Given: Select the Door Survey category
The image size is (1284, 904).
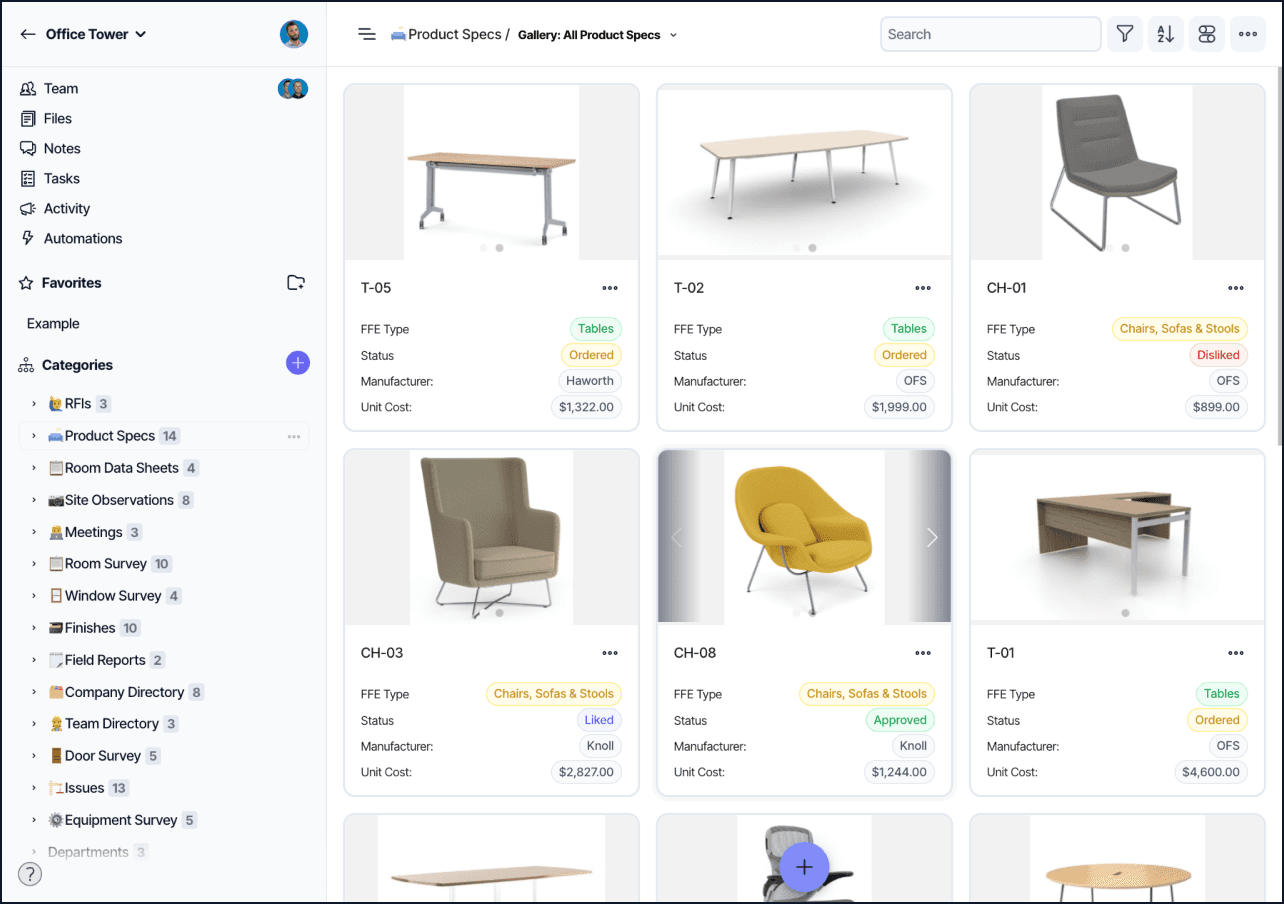Looking at the screenshot, I should pyautogui.click(x=103, y=756).
